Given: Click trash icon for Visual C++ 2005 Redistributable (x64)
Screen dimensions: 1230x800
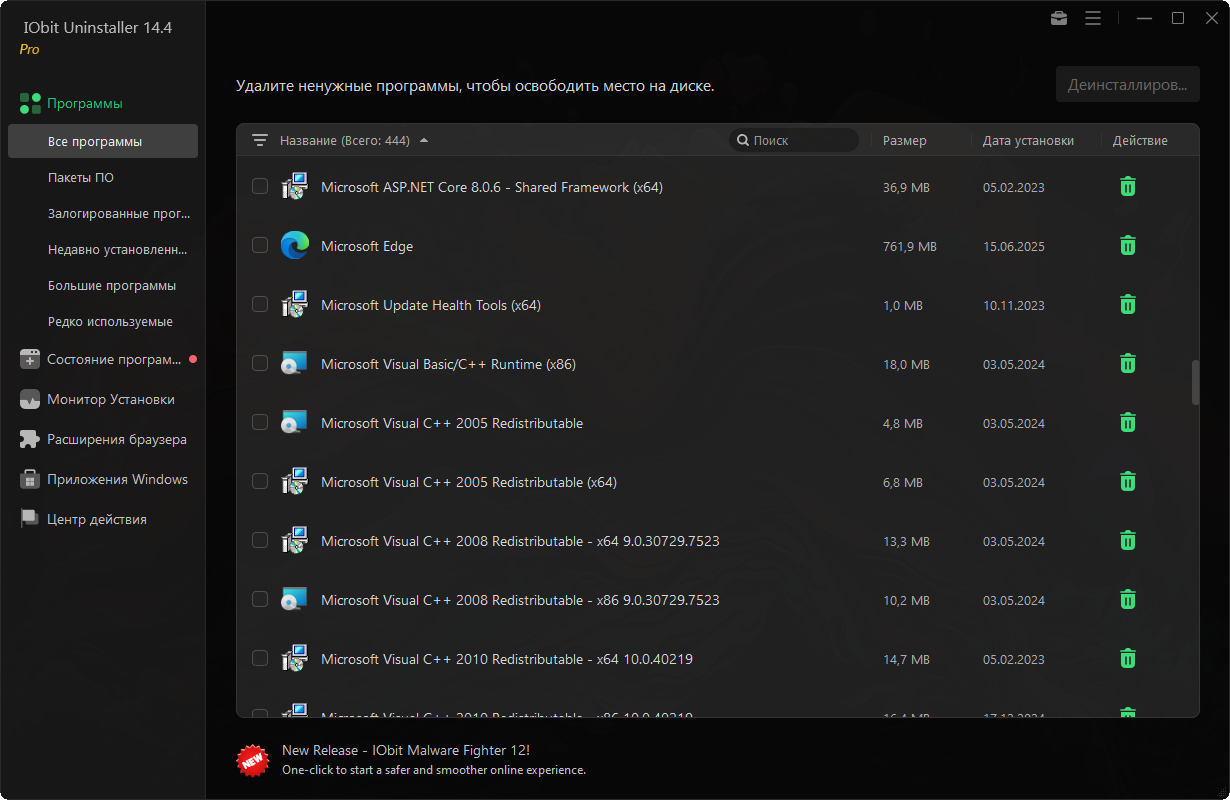Looking at the screenshot, I should [x=1127, y=481].
